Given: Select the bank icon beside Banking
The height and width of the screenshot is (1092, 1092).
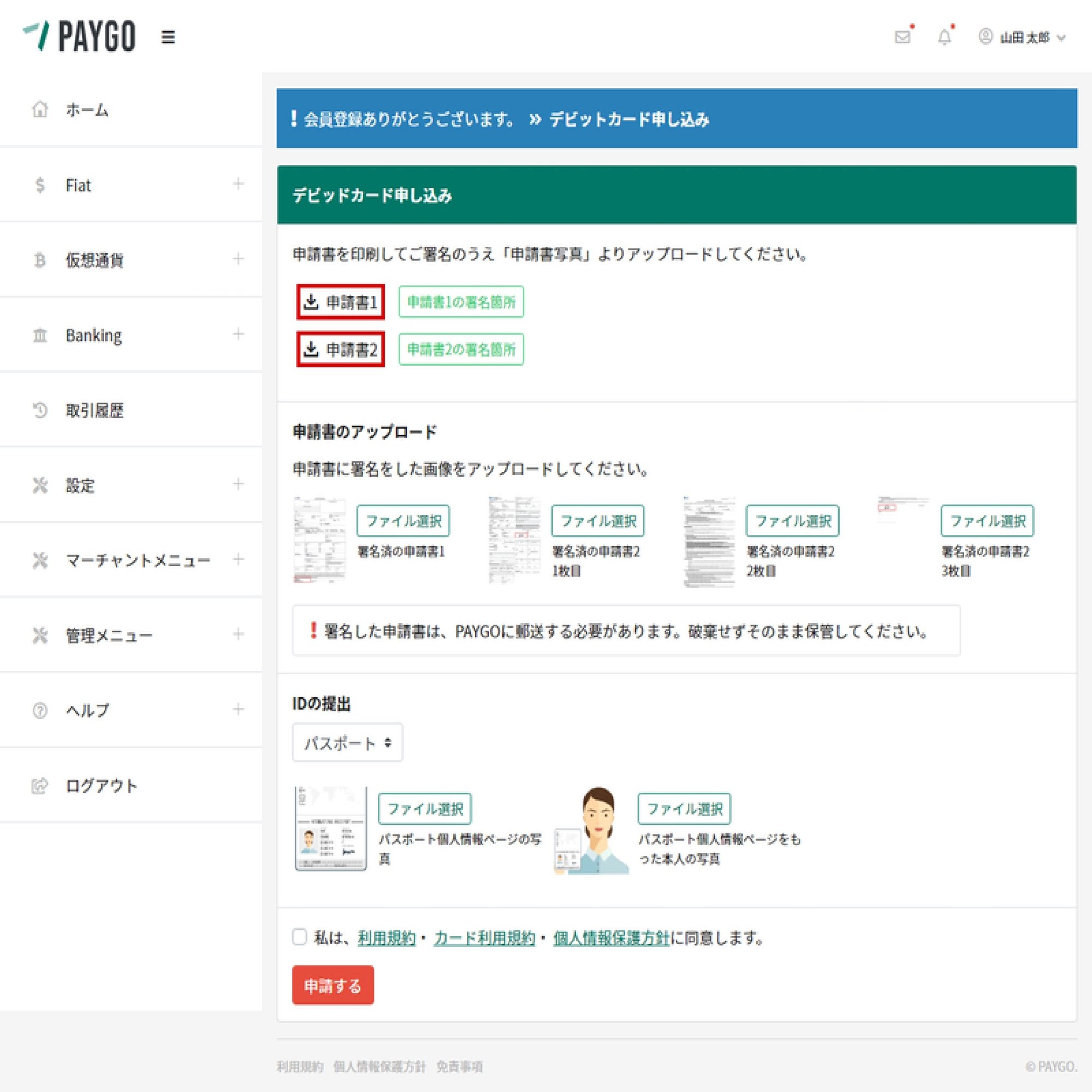Looking at the screenshot, I should (39, 335).
